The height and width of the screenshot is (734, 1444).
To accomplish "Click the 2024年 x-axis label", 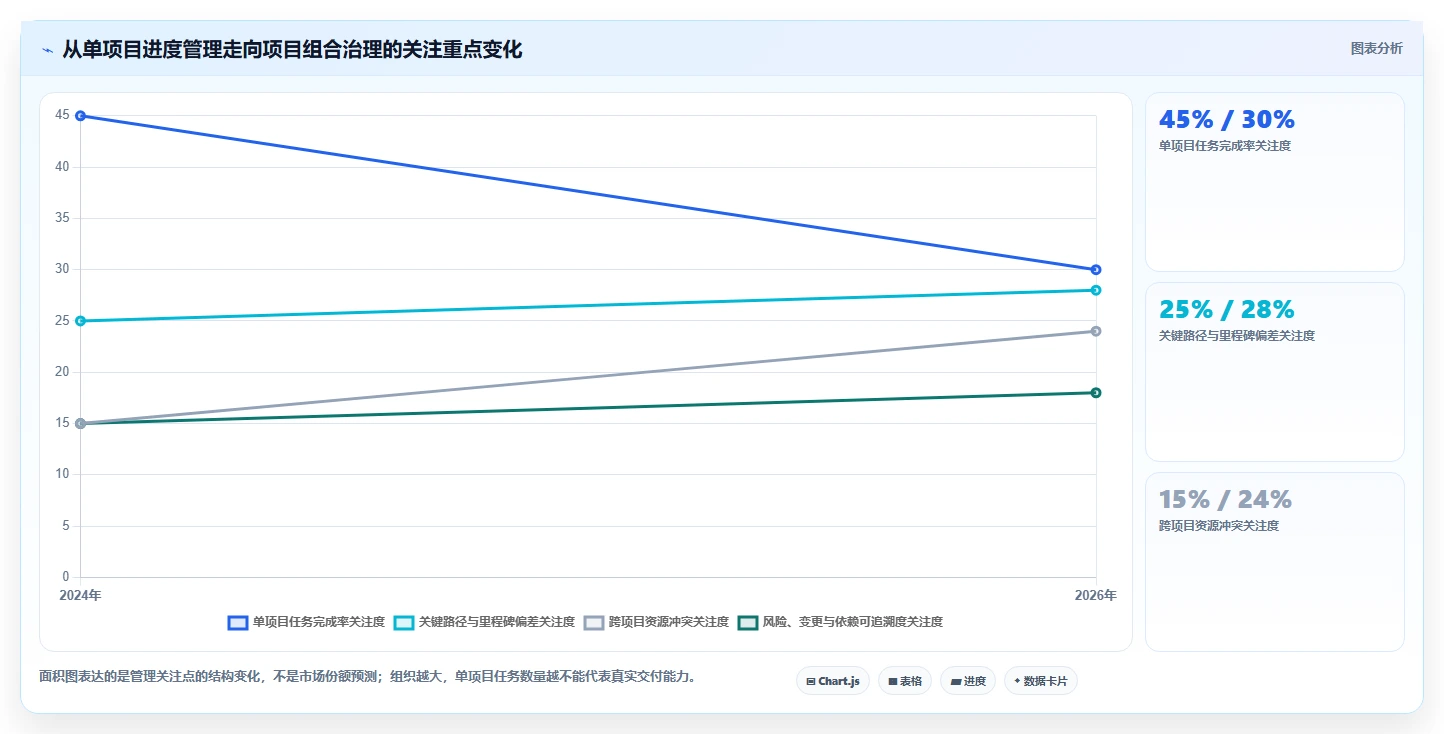I will pos(80,596).
